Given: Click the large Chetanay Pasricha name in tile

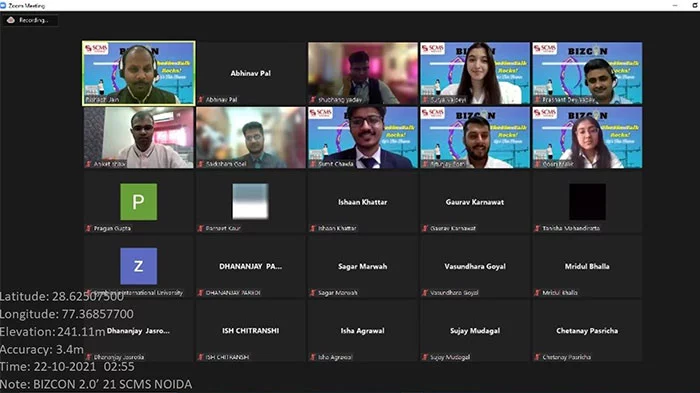Looking at the screenshot, I should (x=587, y=331).
